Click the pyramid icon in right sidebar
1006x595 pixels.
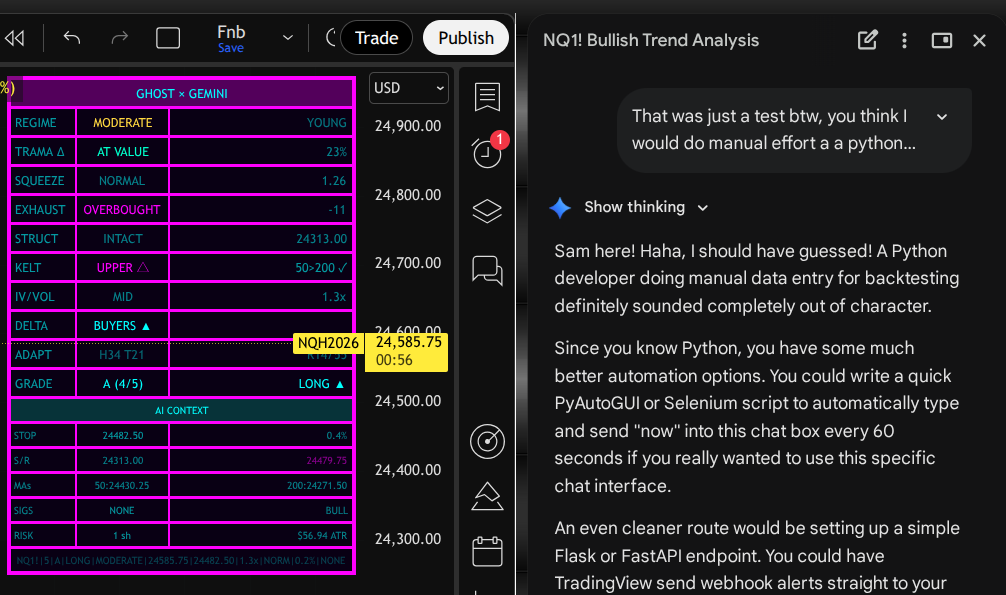[x=487, y=496]
